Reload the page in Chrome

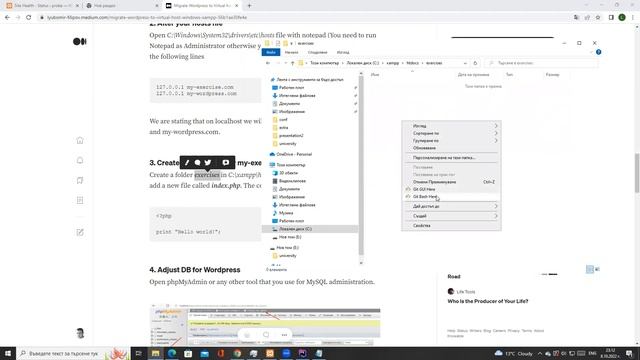tap(29, 18)
